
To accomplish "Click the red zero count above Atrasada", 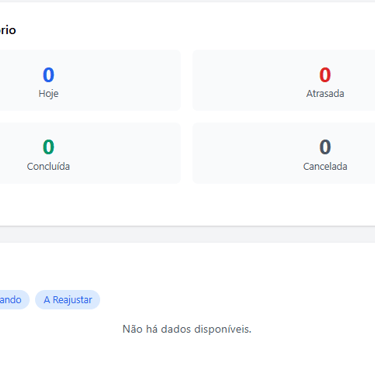I will [x=325, y=75].
